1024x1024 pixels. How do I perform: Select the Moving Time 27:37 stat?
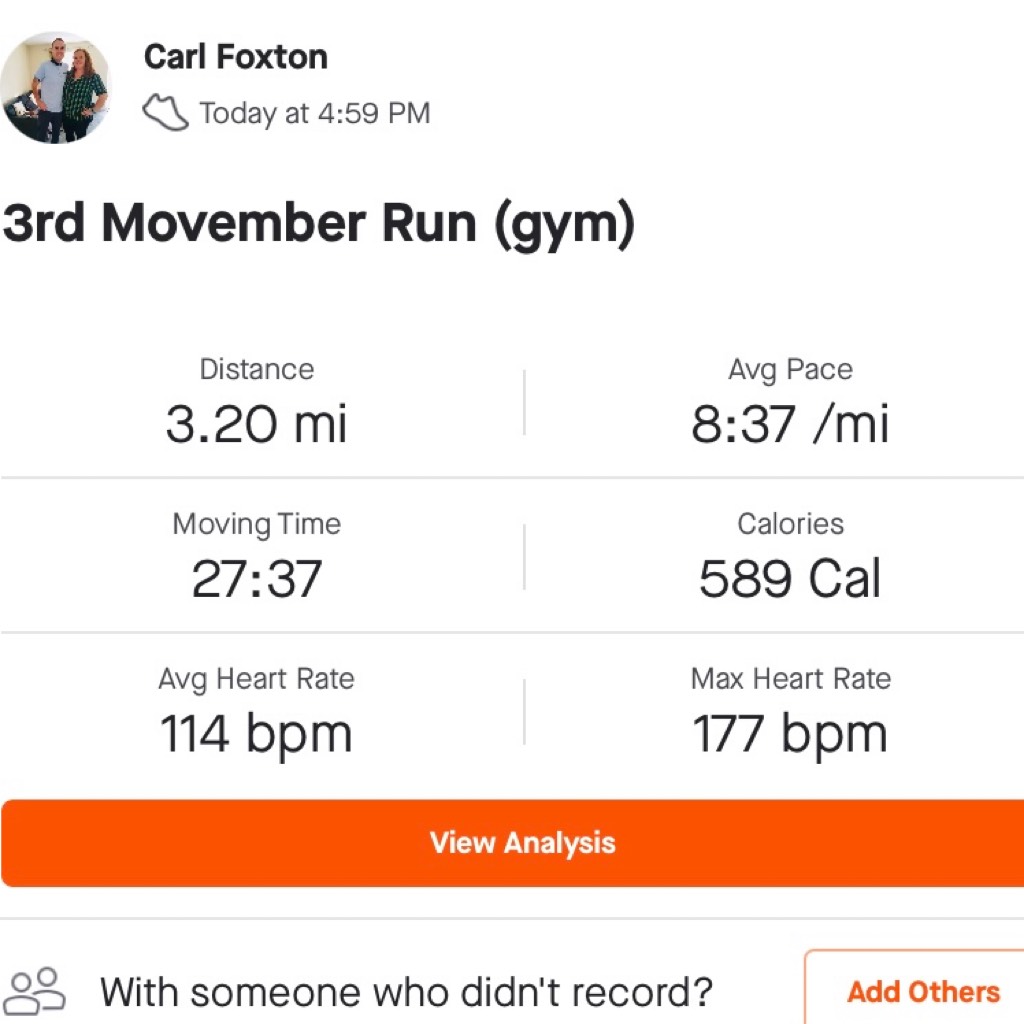tap(257, 556)
